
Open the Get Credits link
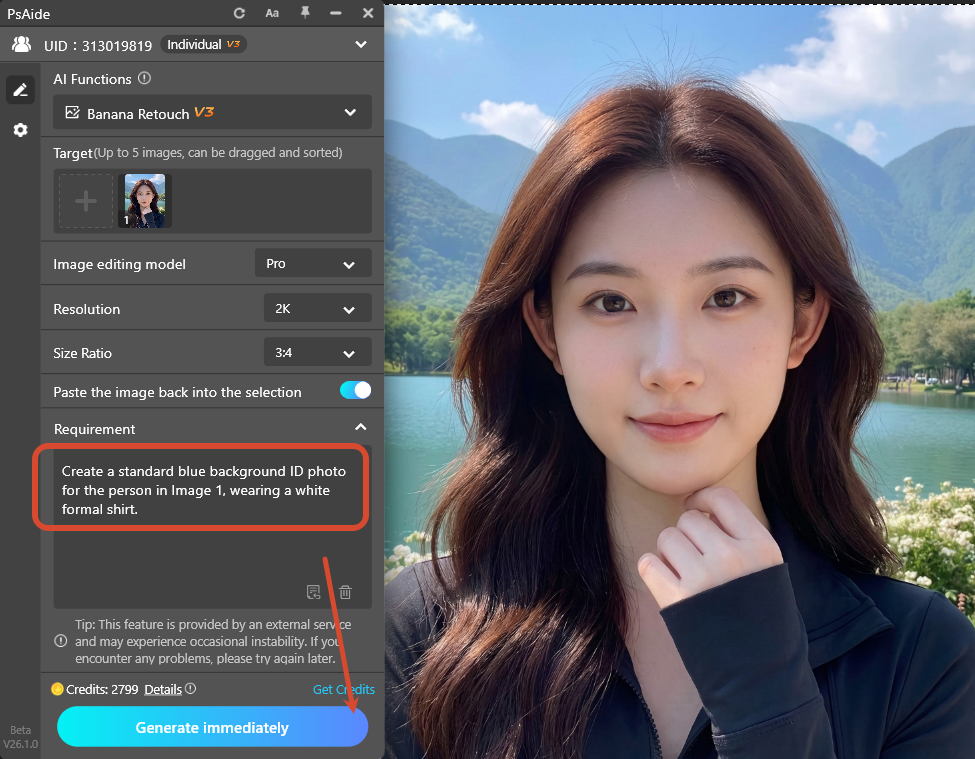pyautogui.click(x=343, y=689)
